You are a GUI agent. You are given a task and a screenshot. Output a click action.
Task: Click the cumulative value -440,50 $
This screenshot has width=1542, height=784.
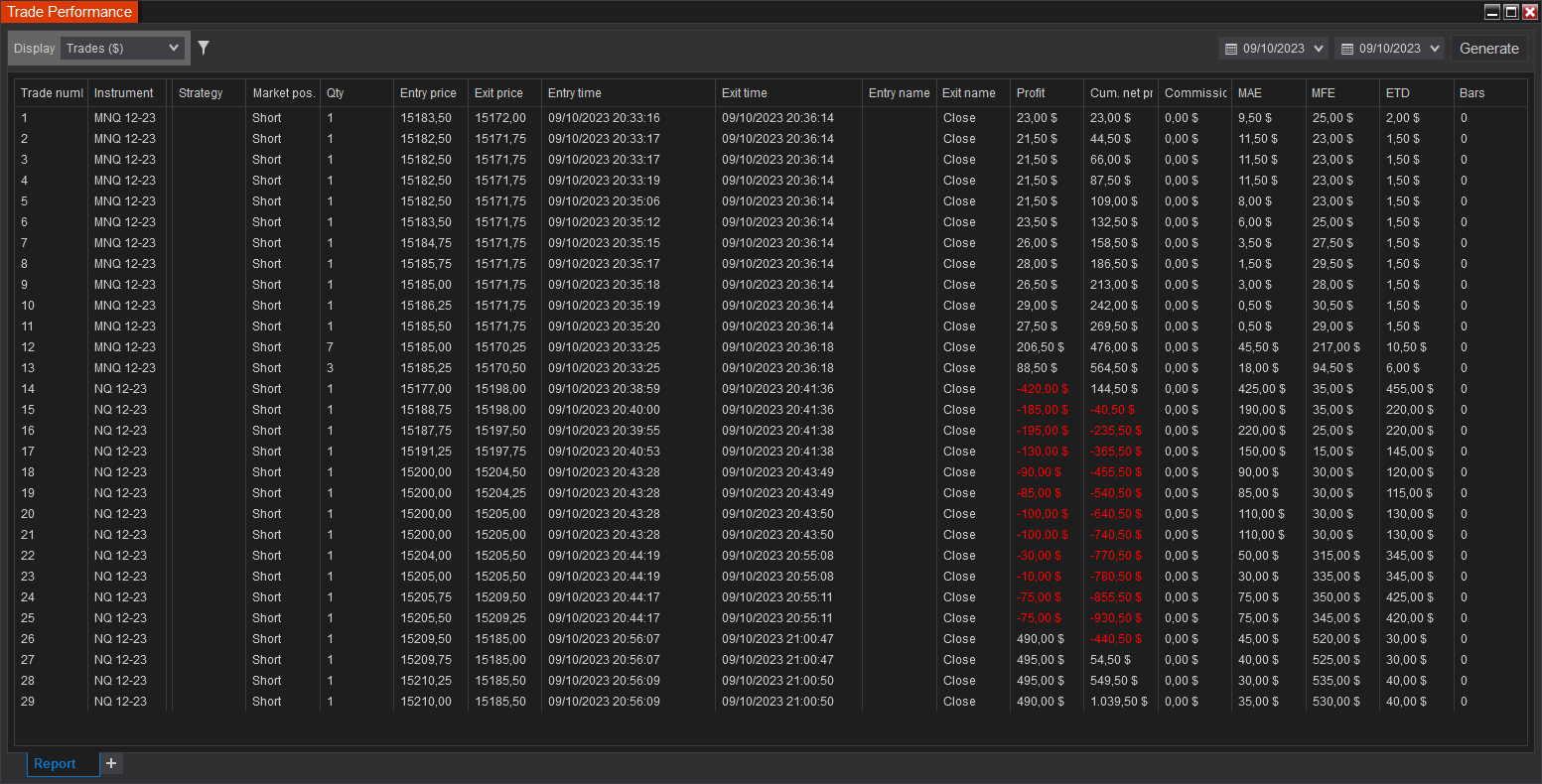click(x=1116, y=639)
